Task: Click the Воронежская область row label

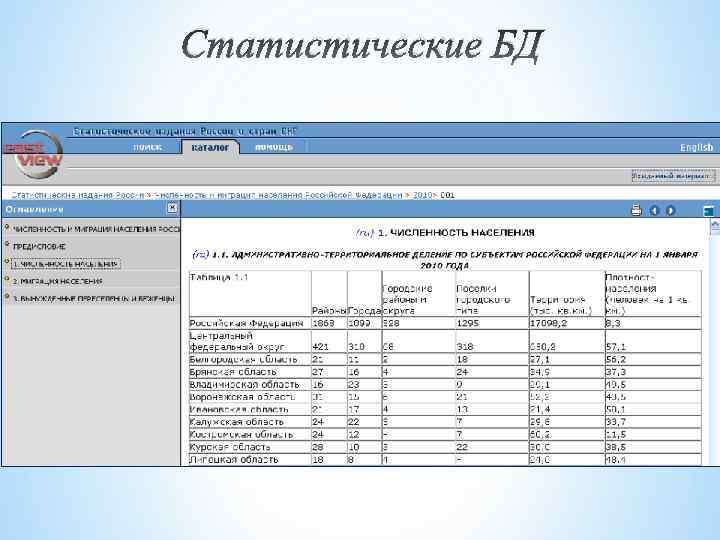Action: point(242,397)
